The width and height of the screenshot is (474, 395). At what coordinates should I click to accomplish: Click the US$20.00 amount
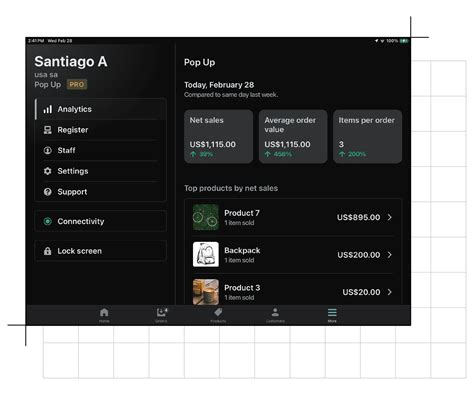coord(361,292)
